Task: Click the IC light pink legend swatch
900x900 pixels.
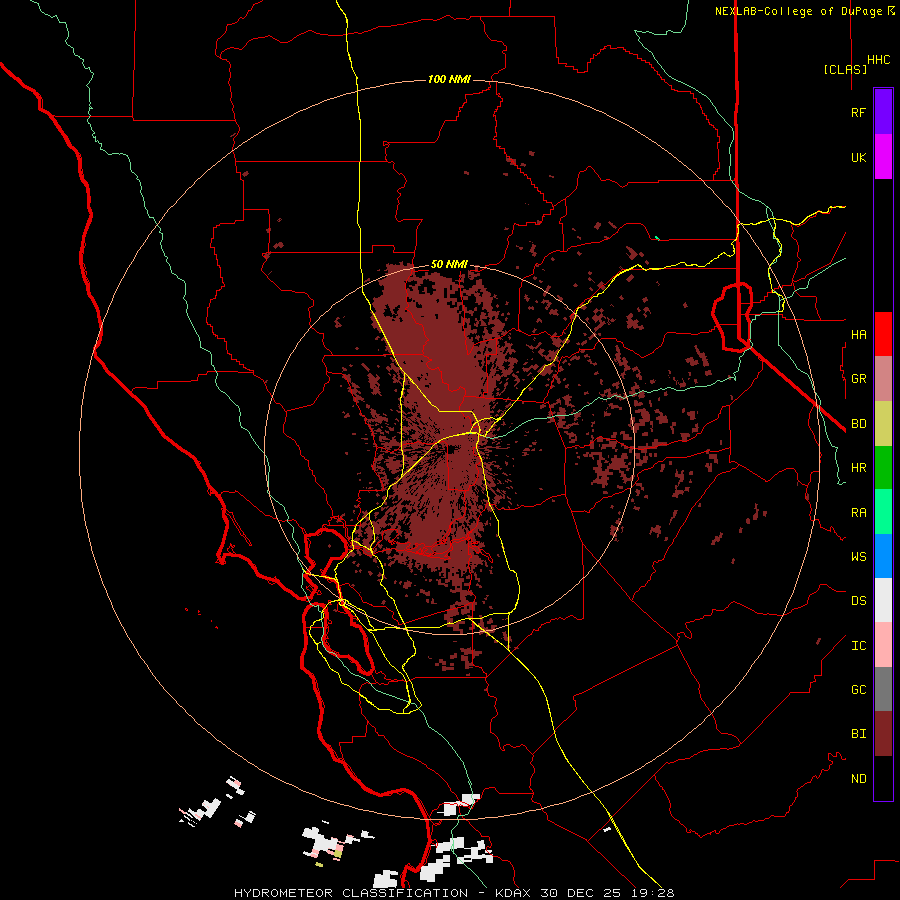Action: [883, 645]
